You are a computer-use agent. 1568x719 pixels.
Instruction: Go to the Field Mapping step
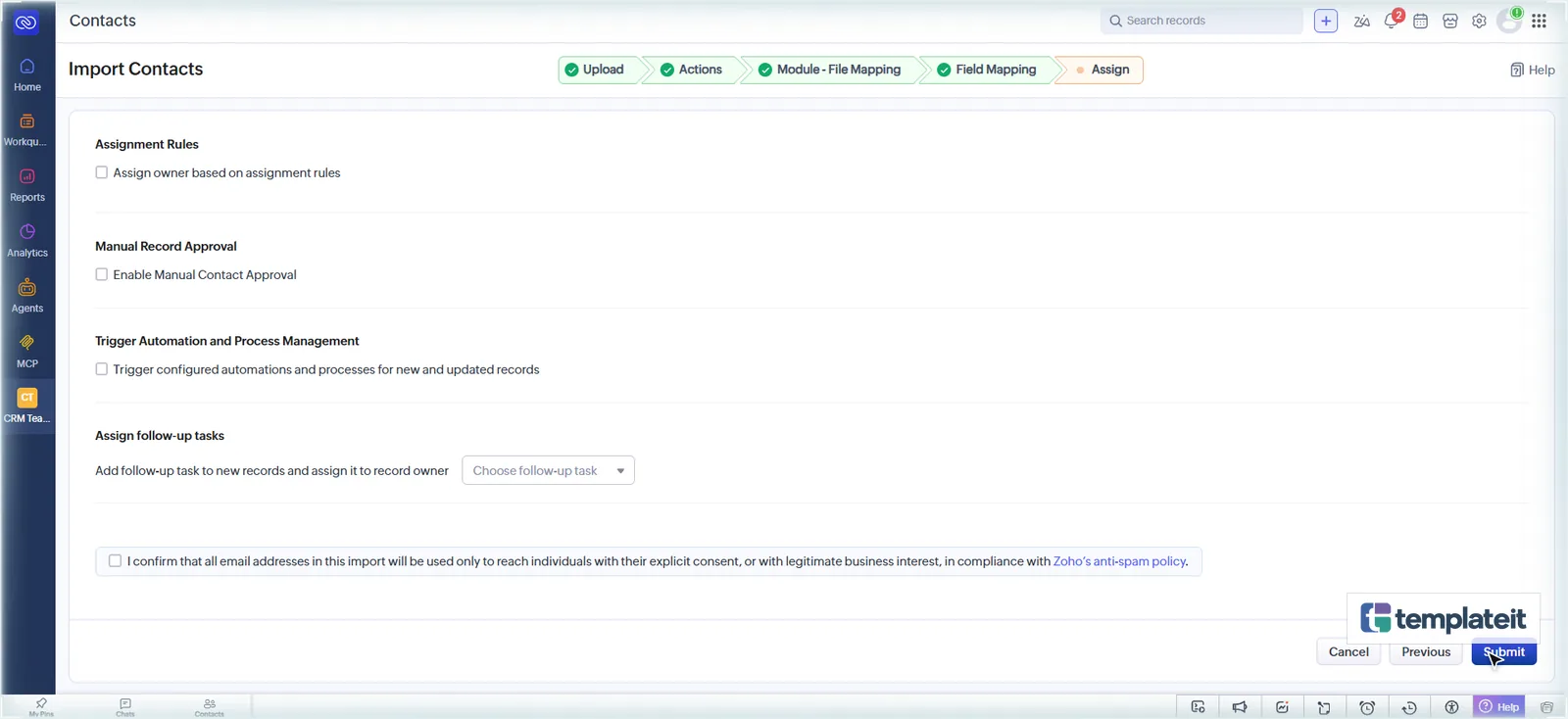point(987,70)
